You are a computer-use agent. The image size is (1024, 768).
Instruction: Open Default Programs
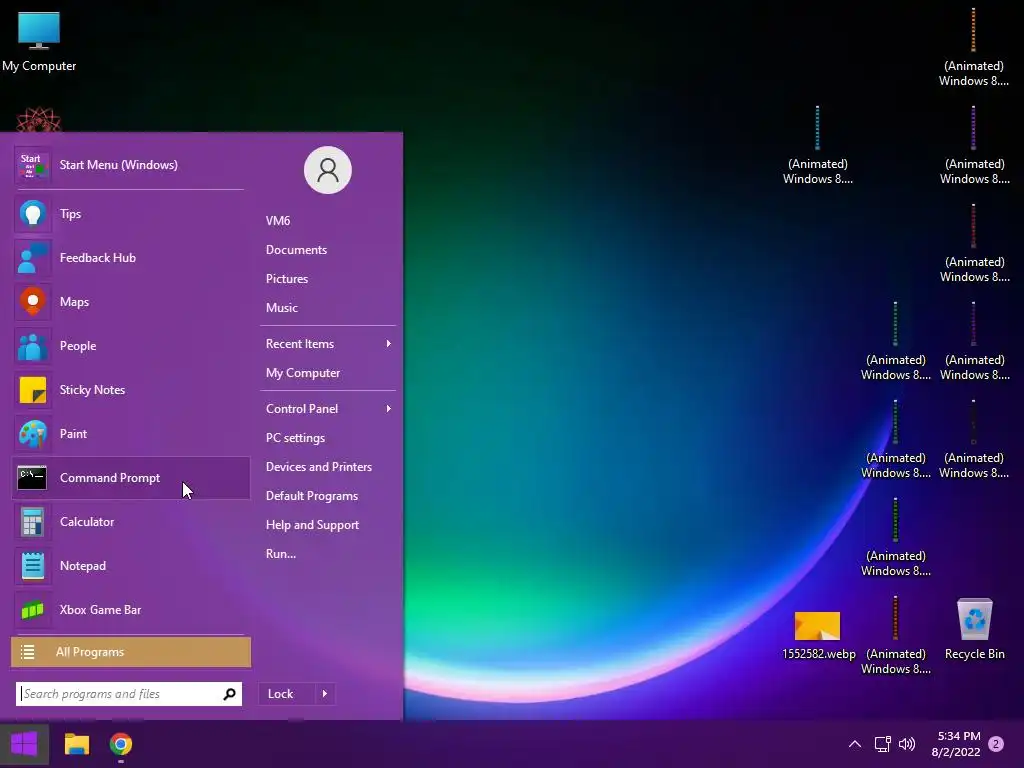pyautogui.click(x=312, y=496)
